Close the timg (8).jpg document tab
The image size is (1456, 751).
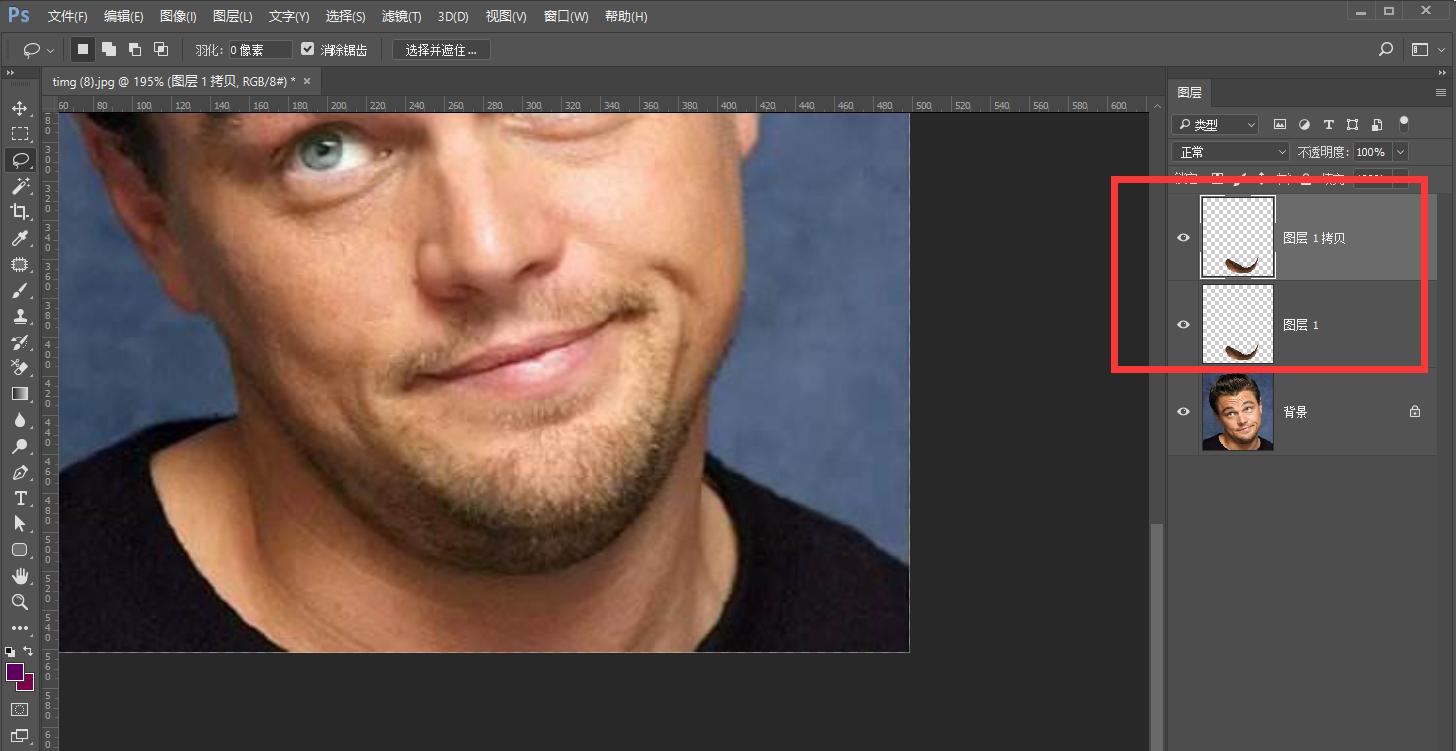point(307,81)
